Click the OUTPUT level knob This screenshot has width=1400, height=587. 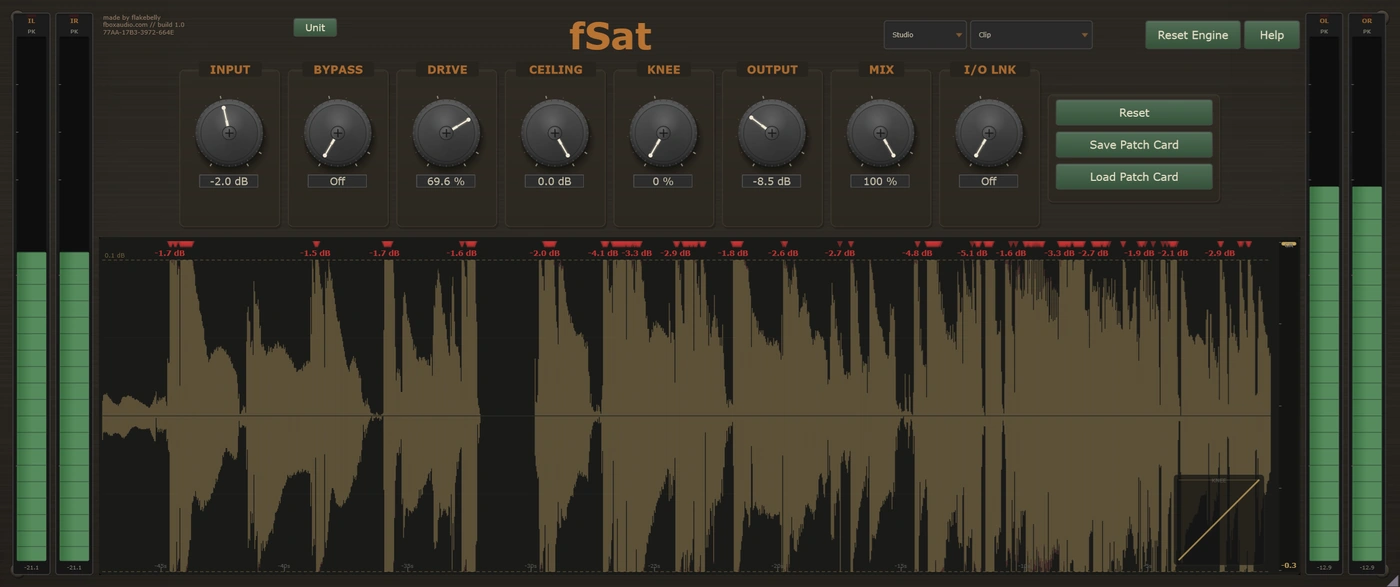[x=772, y=133]
